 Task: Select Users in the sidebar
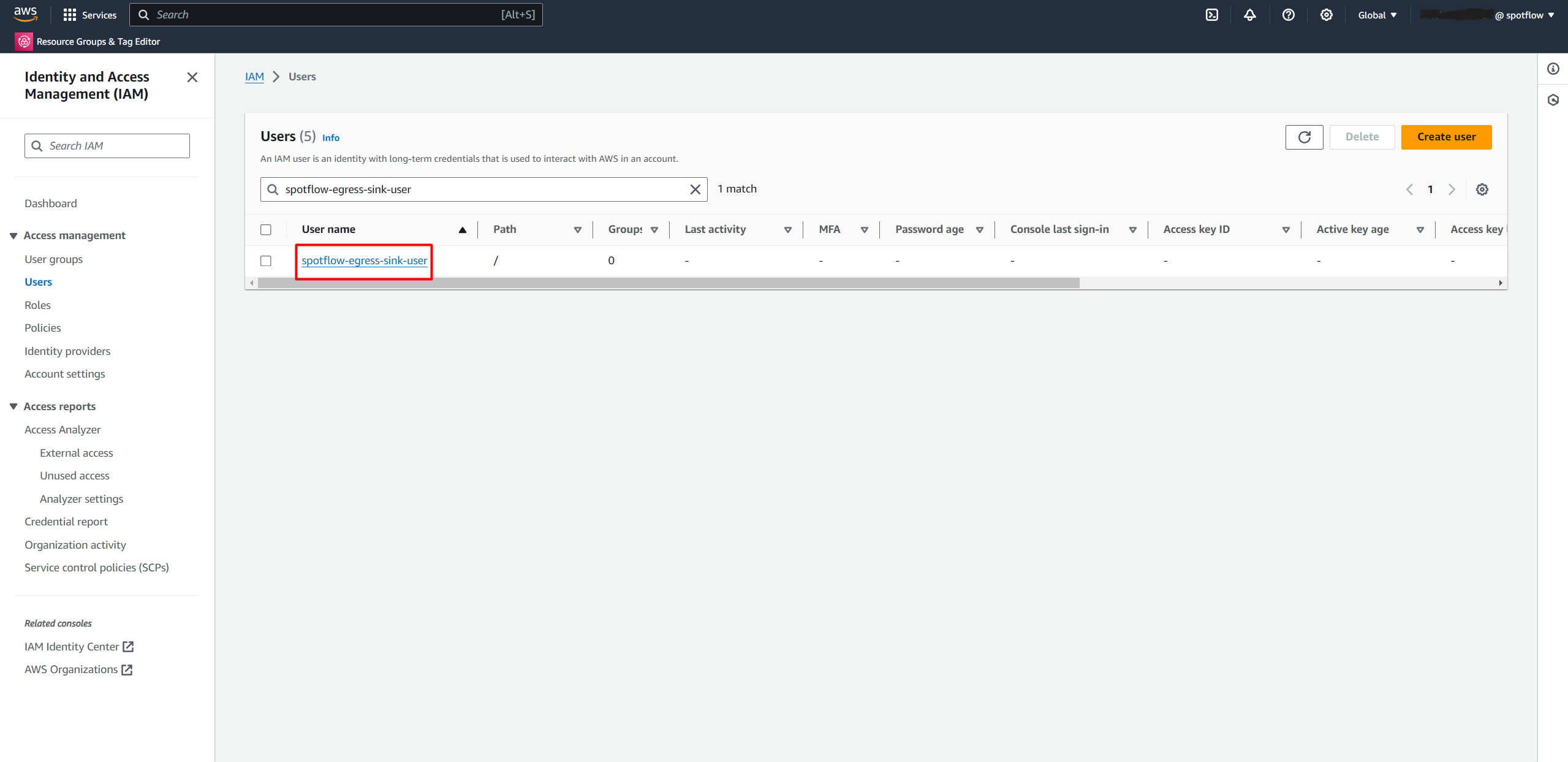tap(38, 281)
